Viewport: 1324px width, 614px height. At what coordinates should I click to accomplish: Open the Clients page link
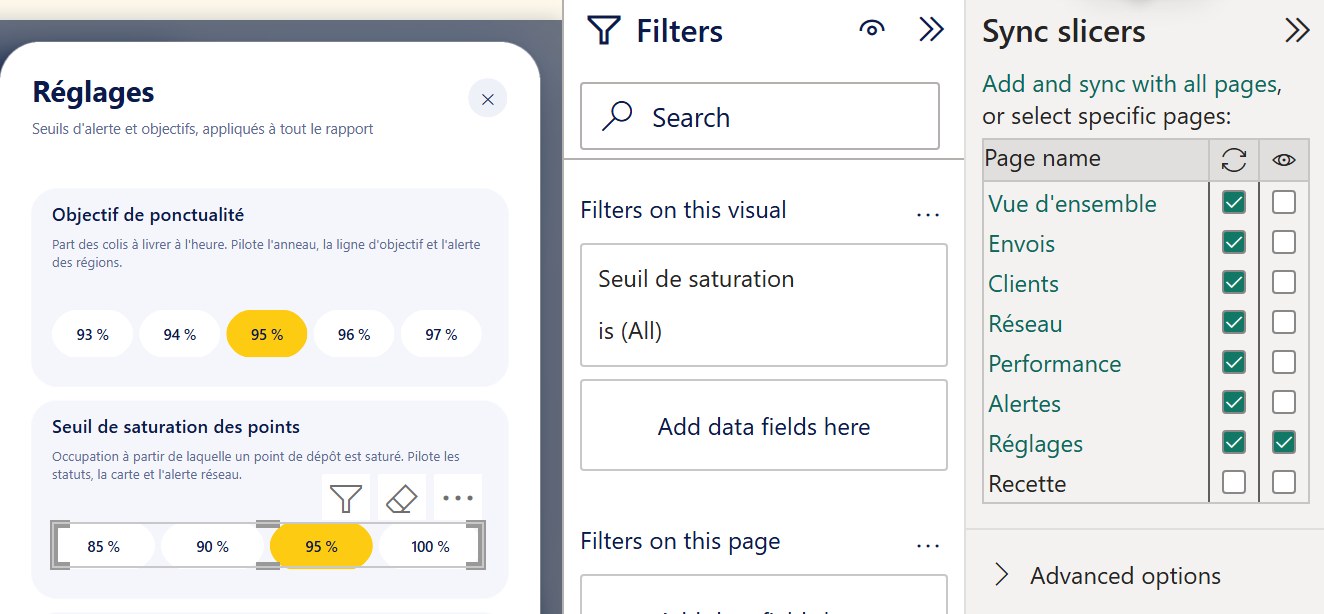click(x=1023, y=284)
